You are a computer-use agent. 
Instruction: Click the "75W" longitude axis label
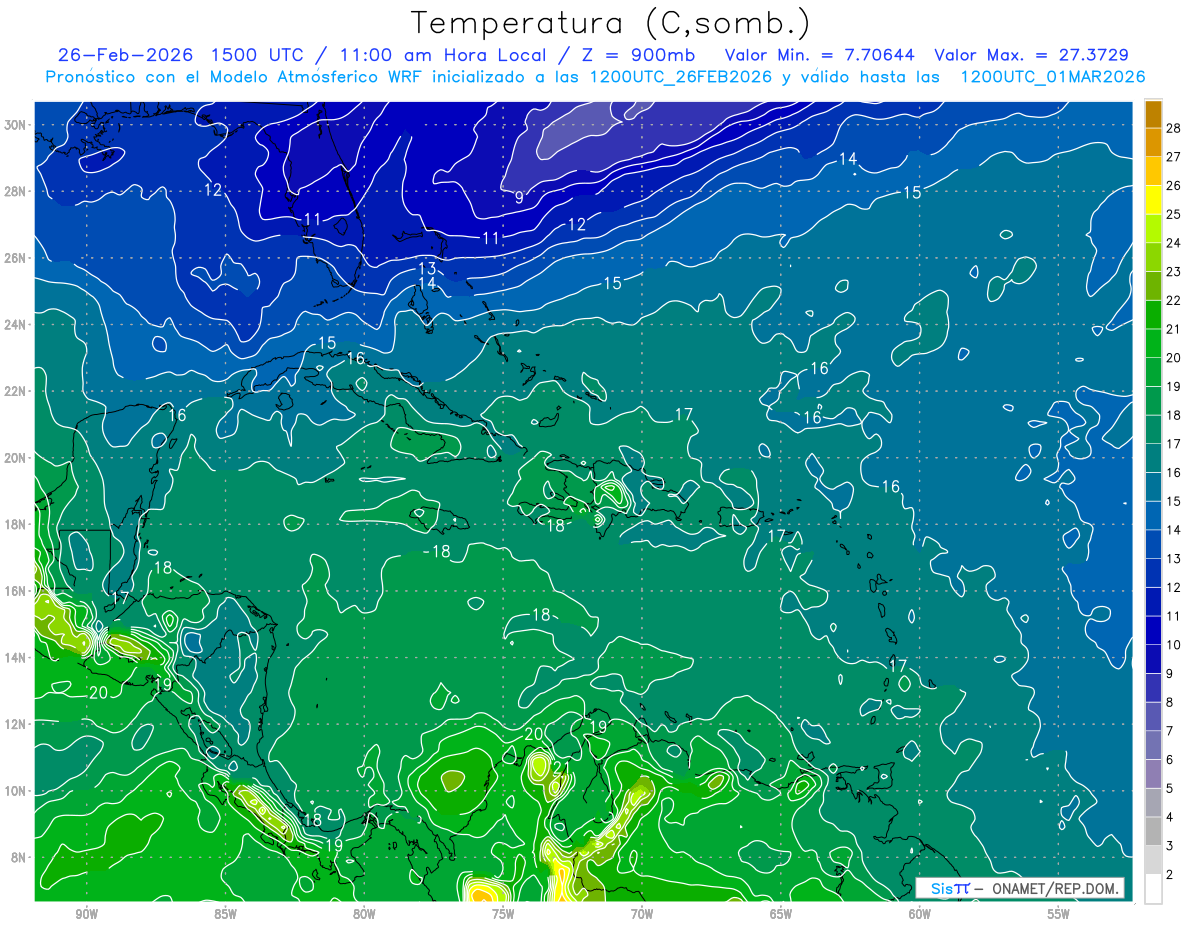click(x=503, y=914)
